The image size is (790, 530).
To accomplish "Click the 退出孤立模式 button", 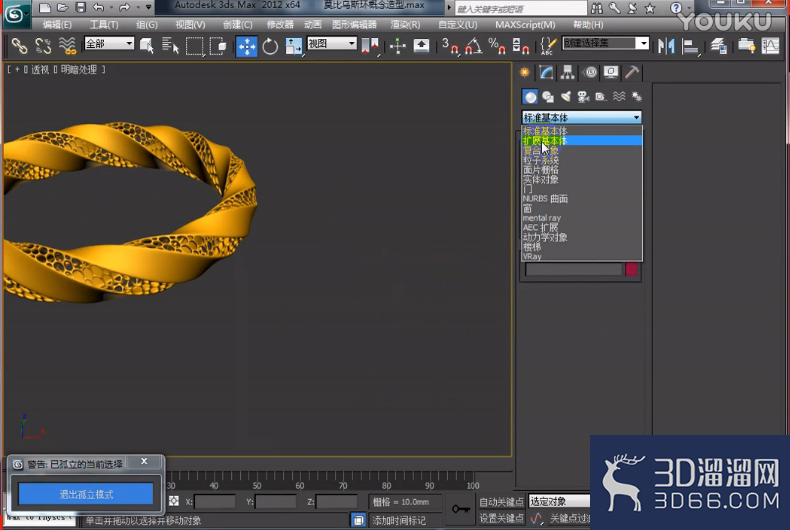I will coord(86,494).
